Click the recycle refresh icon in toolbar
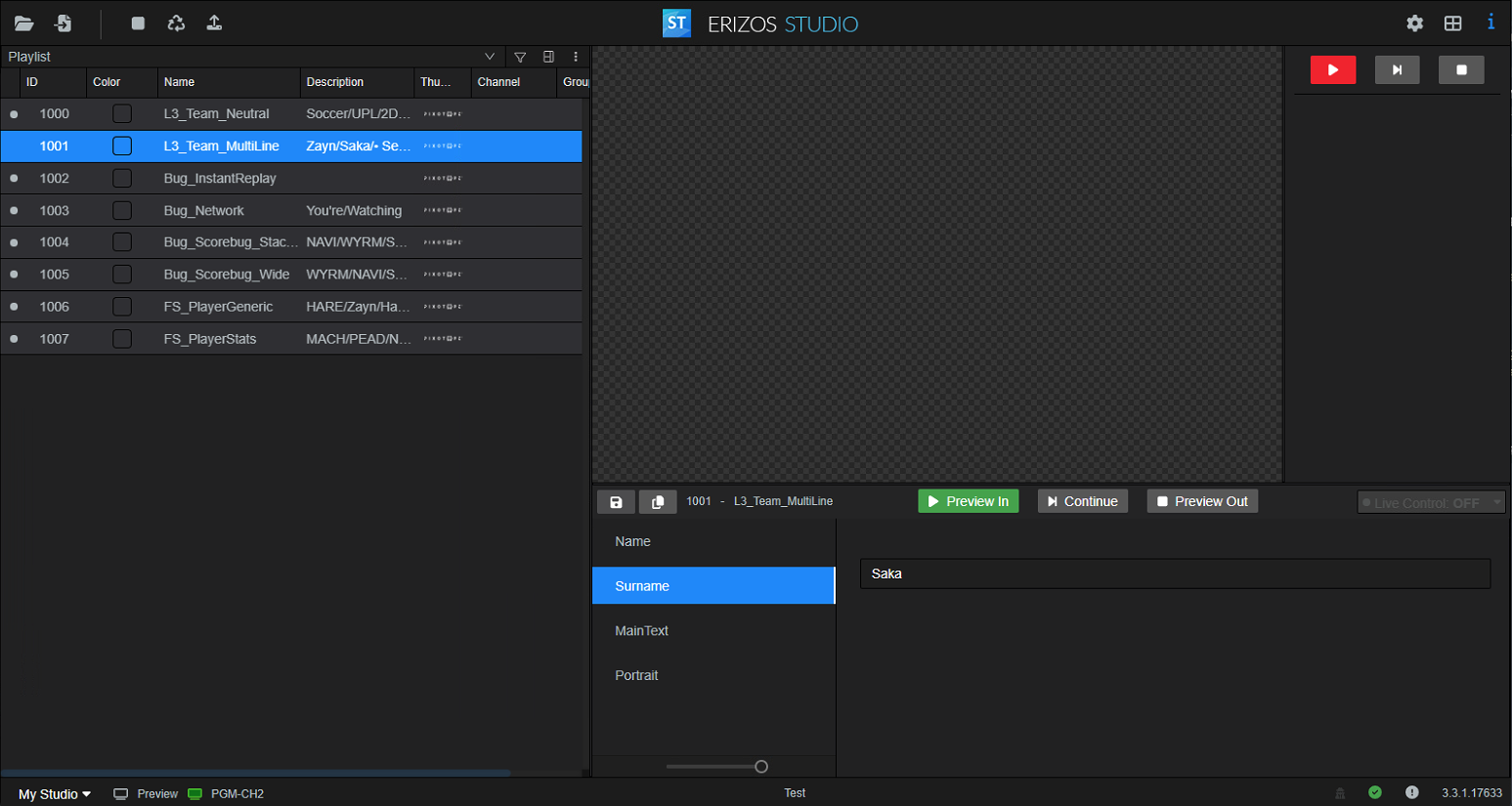Viewport: 1512px width, 806px height. [x=176, y=23]
